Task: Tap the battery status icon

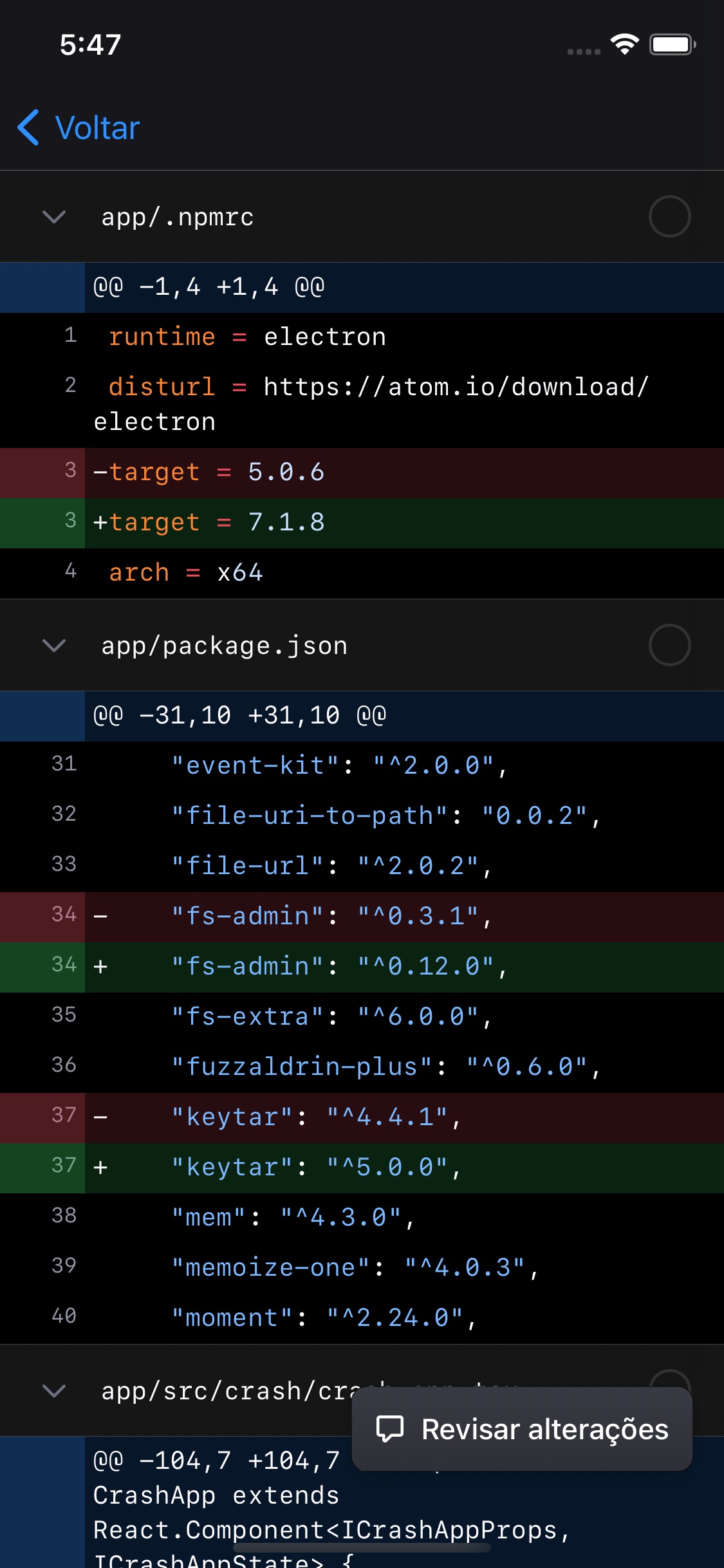Action: [673, 44]
